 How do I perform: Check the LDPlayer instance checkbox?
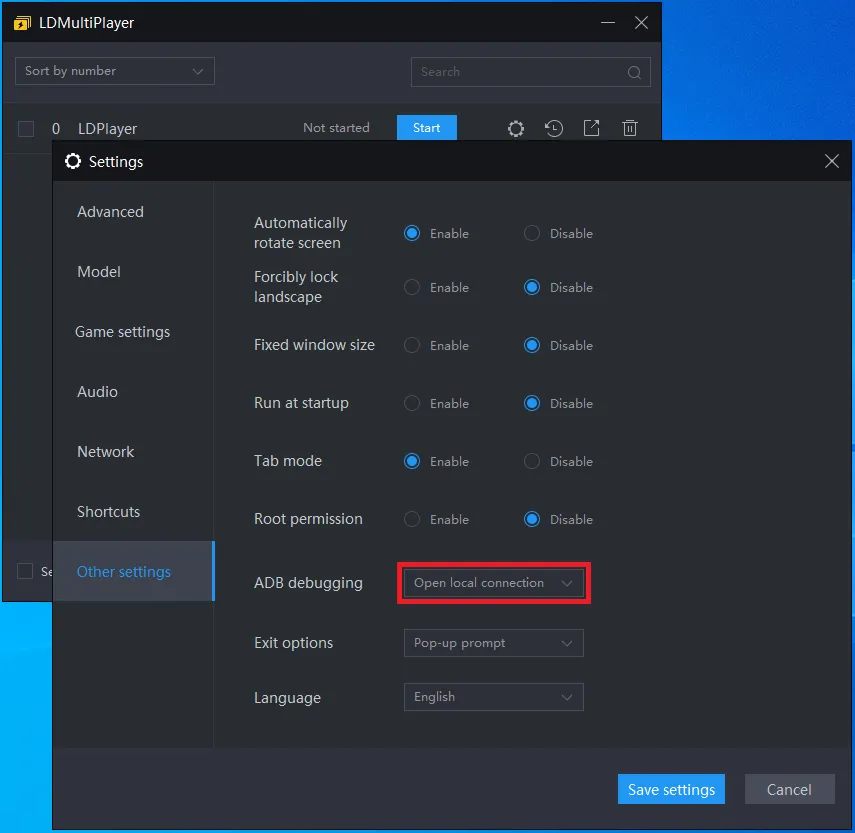coord(26,129)
